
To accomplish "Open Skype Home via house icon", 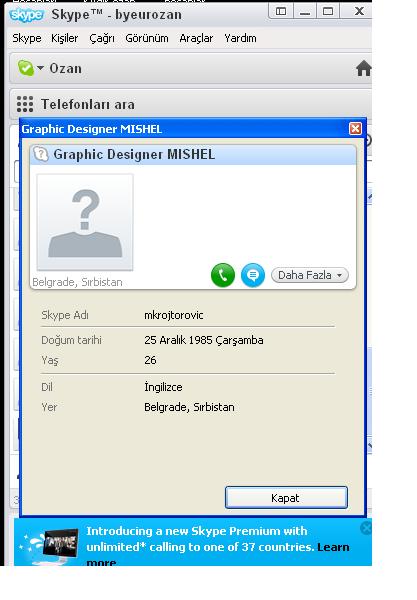I will pos(364,68).
